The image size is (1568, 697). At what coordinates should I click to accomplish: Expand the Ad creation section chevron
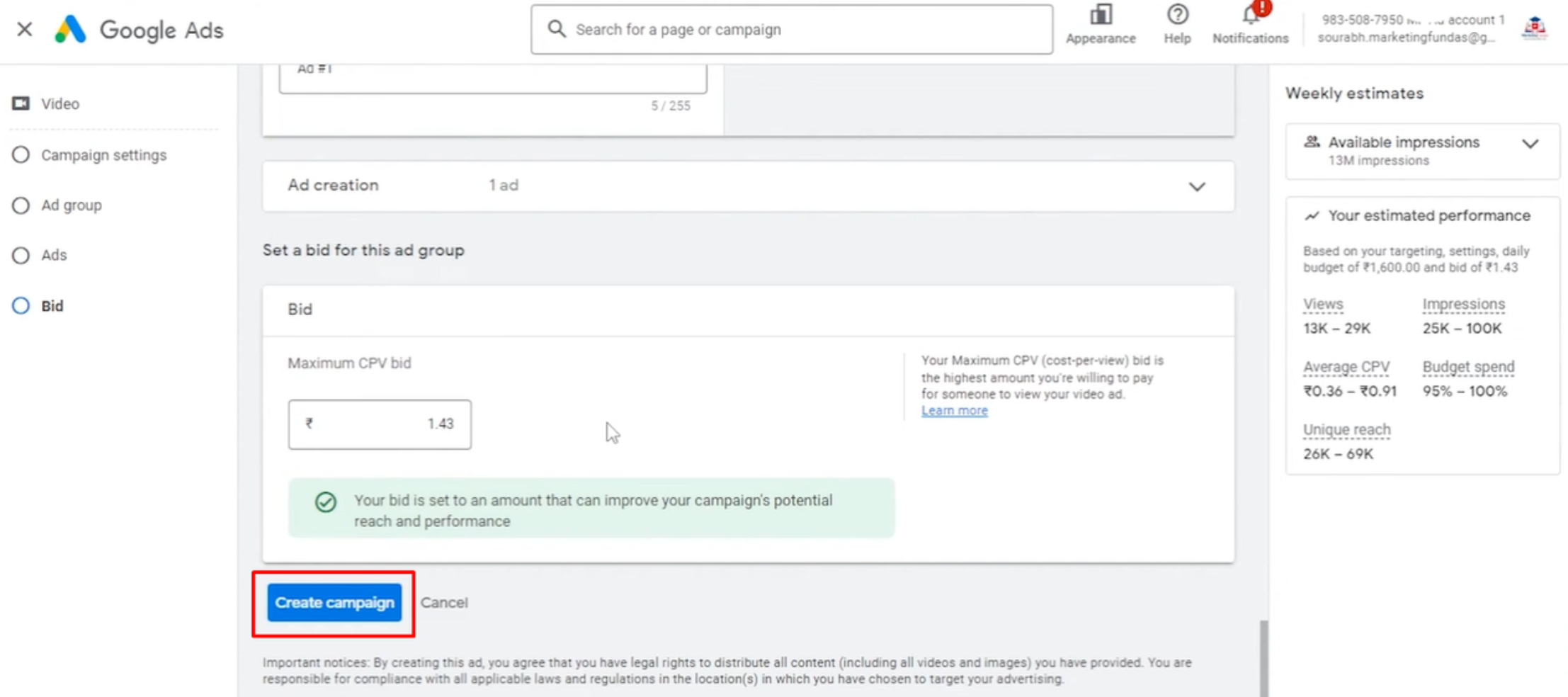[1197, 186]
